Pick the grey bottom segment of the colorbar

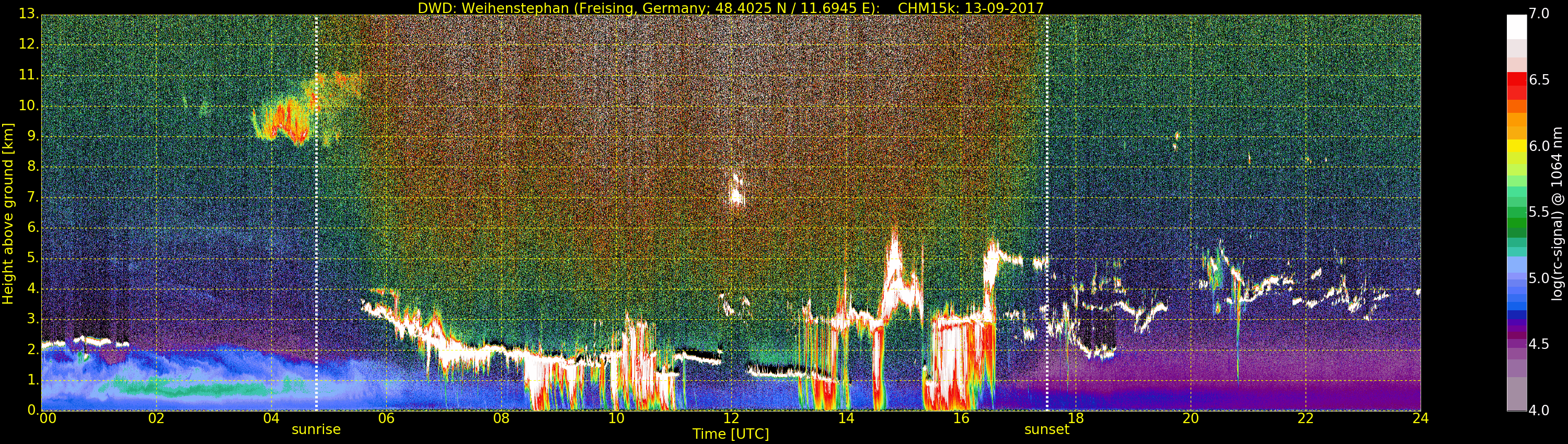(1516, 394)
